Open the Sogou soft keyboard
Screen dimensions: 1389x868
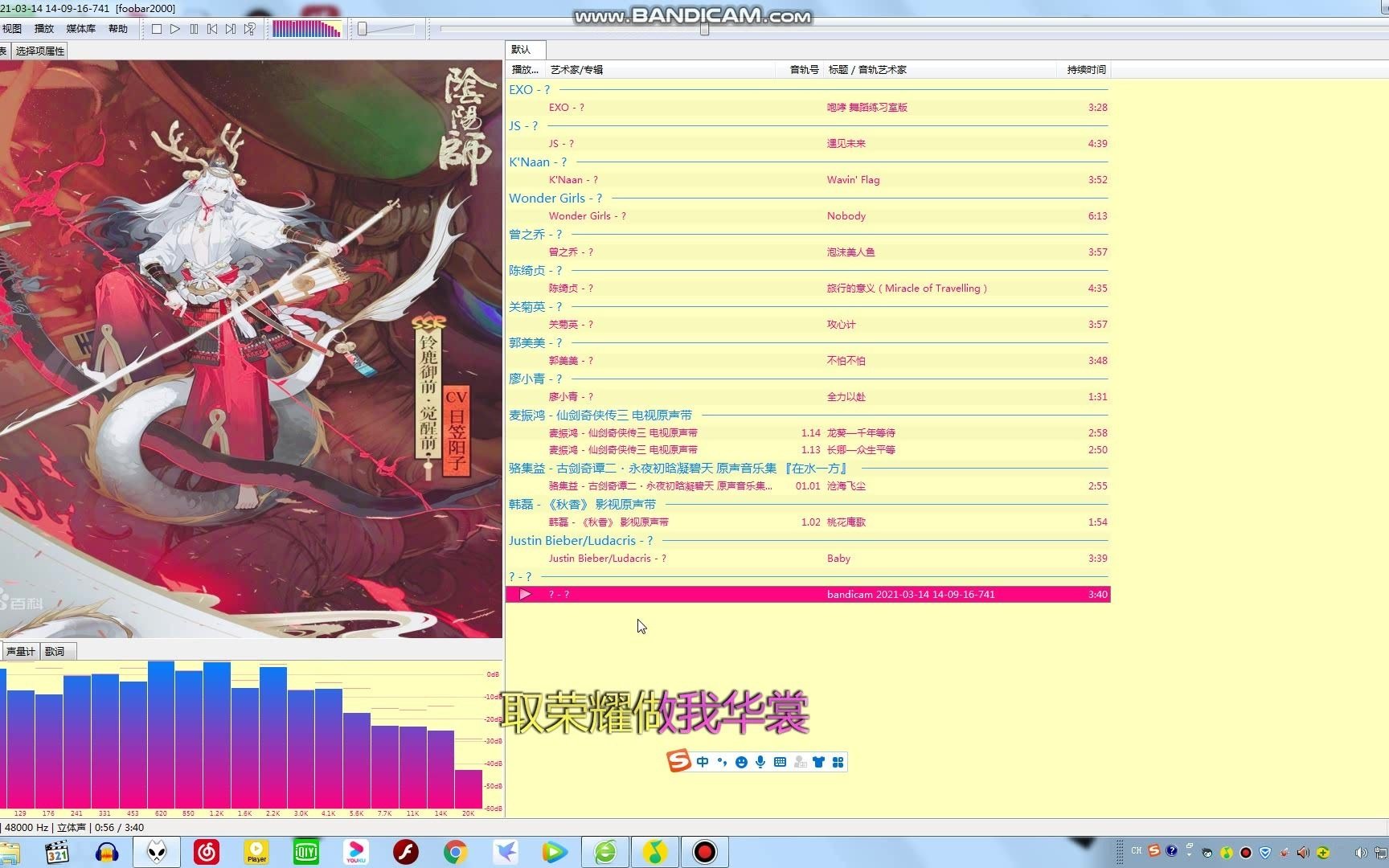point(780,762)
